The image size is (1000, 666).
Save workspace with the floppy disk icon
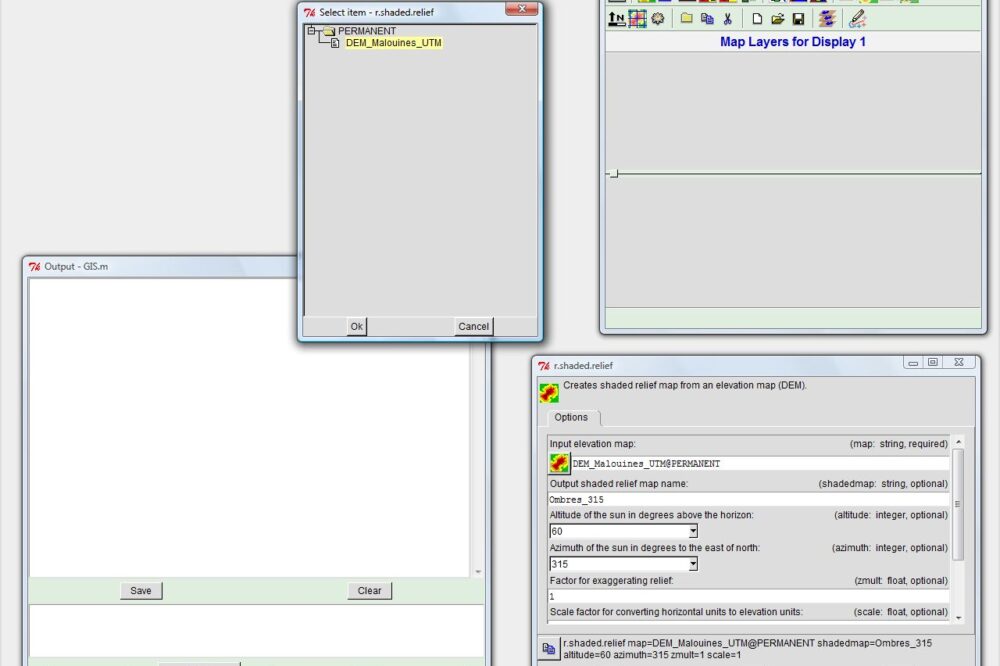[x=798, y=19]
